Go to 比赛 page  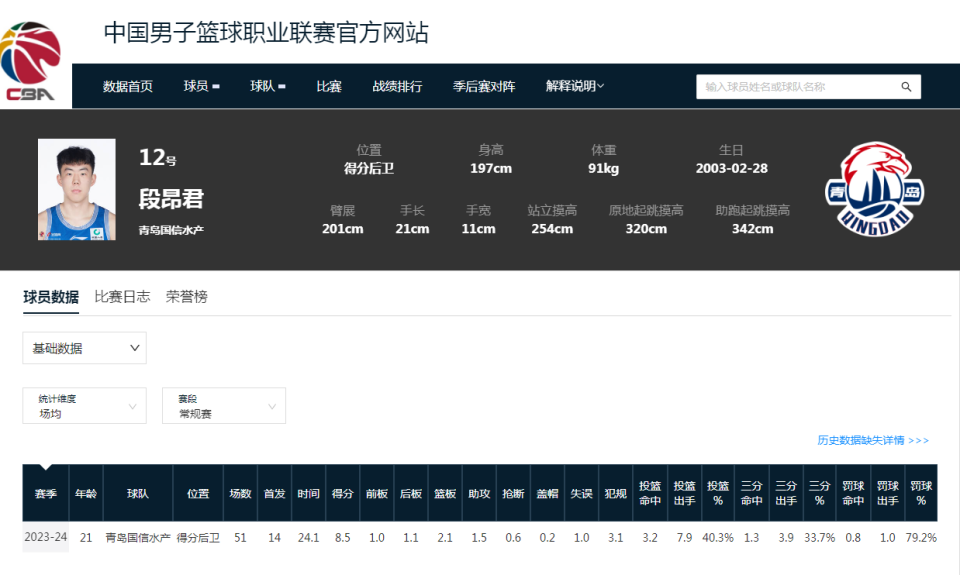pyautogui.click(x=329, y=86)
